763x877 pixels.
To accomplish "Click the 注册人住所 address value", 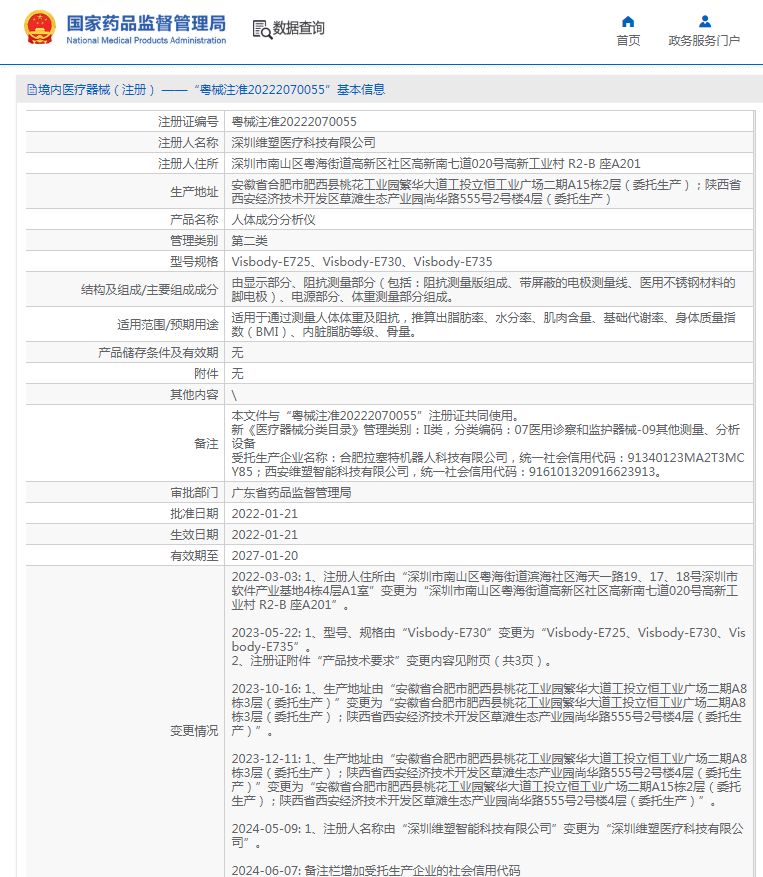I will point(436,163).
